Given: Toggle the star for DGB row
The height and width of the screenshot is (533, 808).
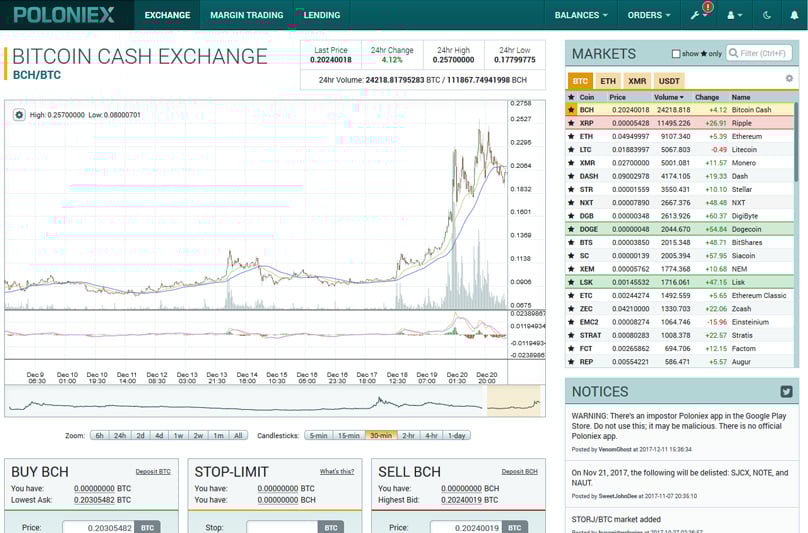Looking at the screenshot, I should [571, 216].
